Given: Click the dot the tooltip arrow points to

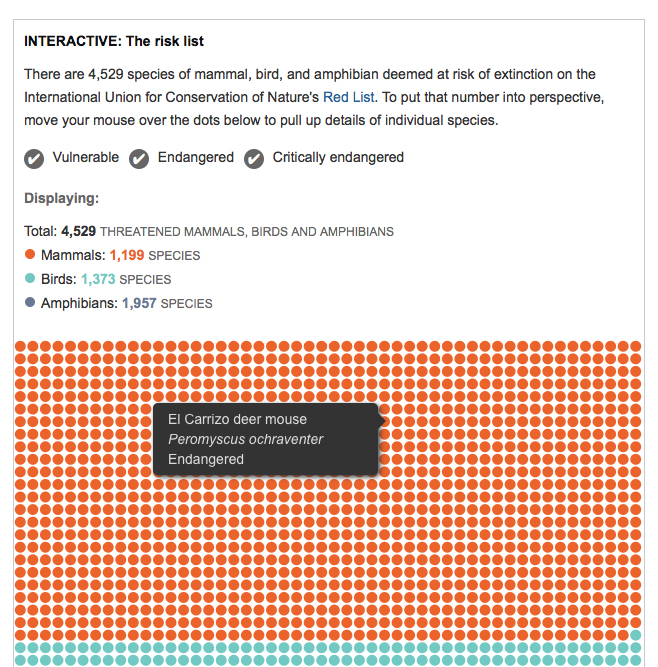Looking at the screenshot, I should [385, 422].
